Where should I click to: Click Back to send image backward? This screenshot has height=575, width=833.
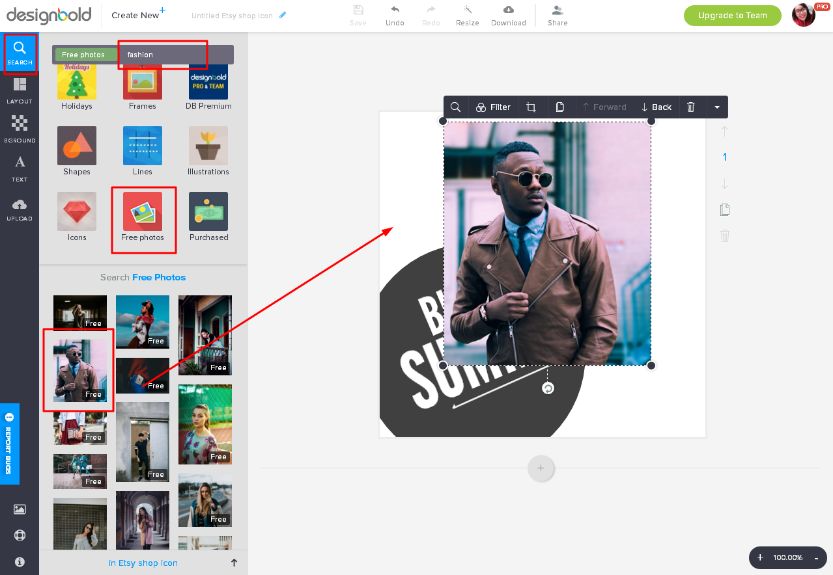click(x=657, y=107)
